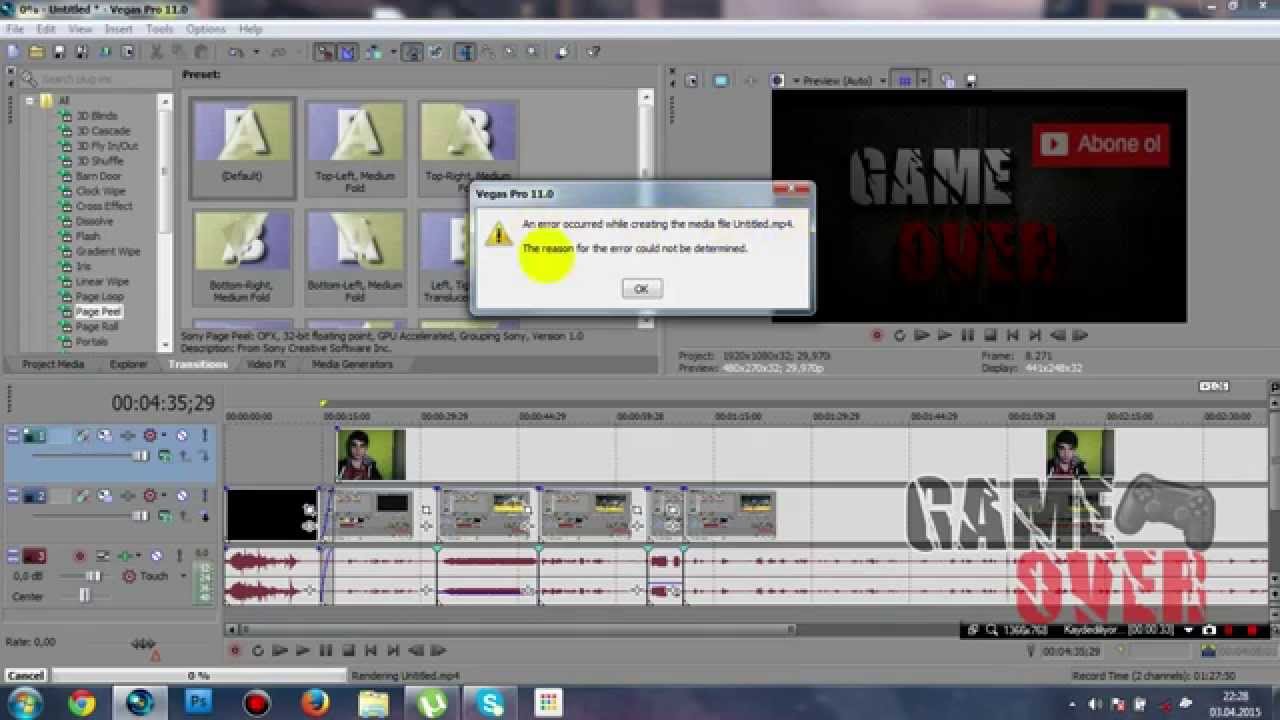Click the New project toolbar icon
The height and width of the screenshot is (720, 1280).
click(12, 52)
